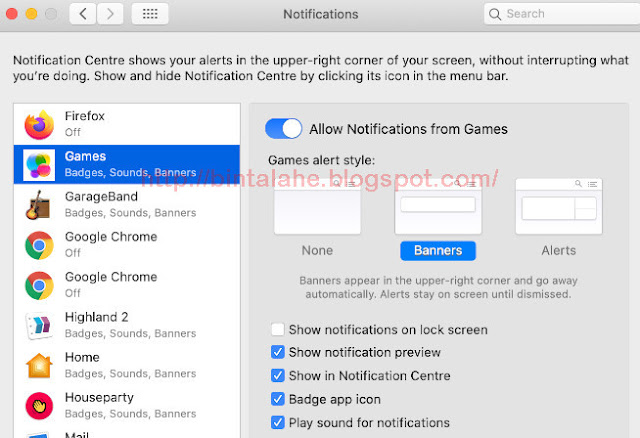640x438 pixels.
Task: Select Games row in app list
Action: point(127,165)
